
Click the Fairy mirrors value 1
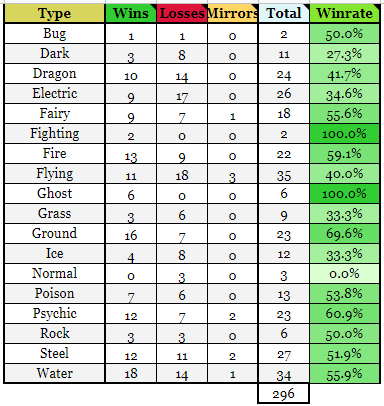[x=233, y=114]
